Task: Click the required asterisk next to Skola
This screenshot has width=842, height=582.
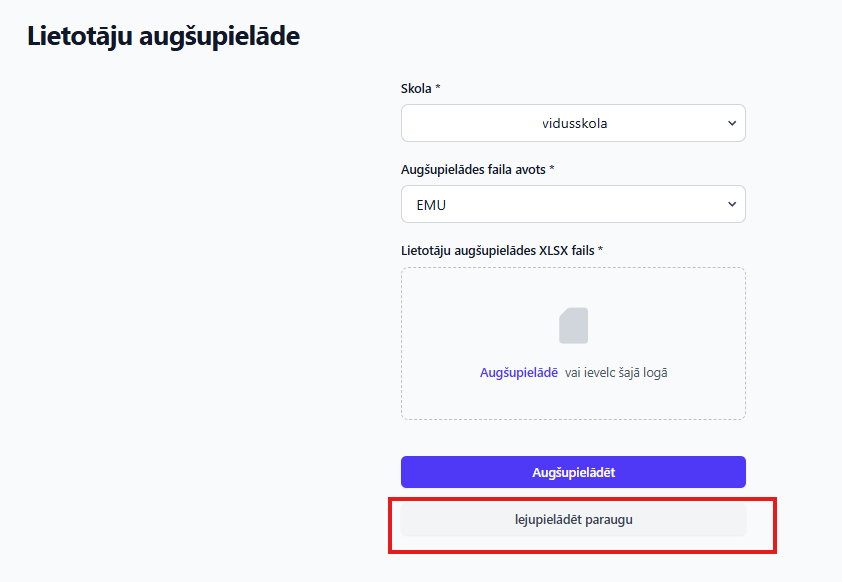Action: [x=438, y=88]
